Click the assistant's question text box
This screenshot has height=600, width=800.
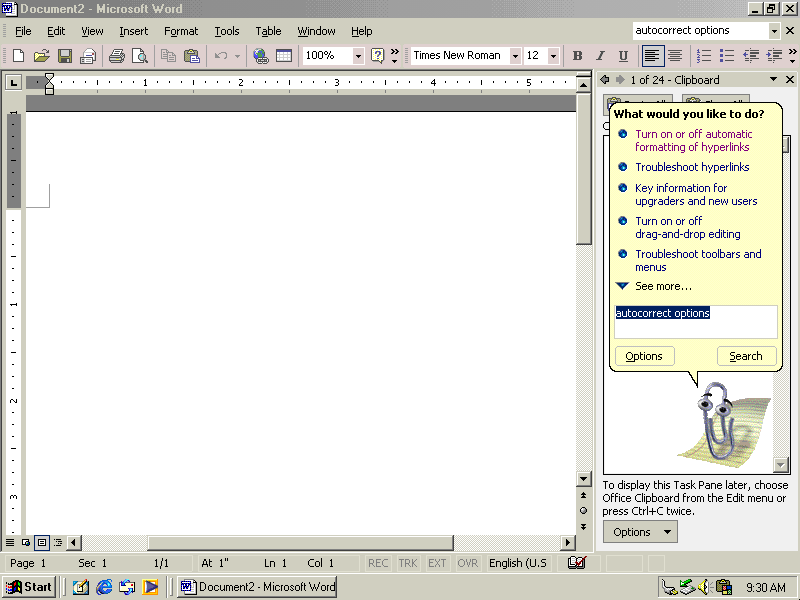tap(696, 322)
